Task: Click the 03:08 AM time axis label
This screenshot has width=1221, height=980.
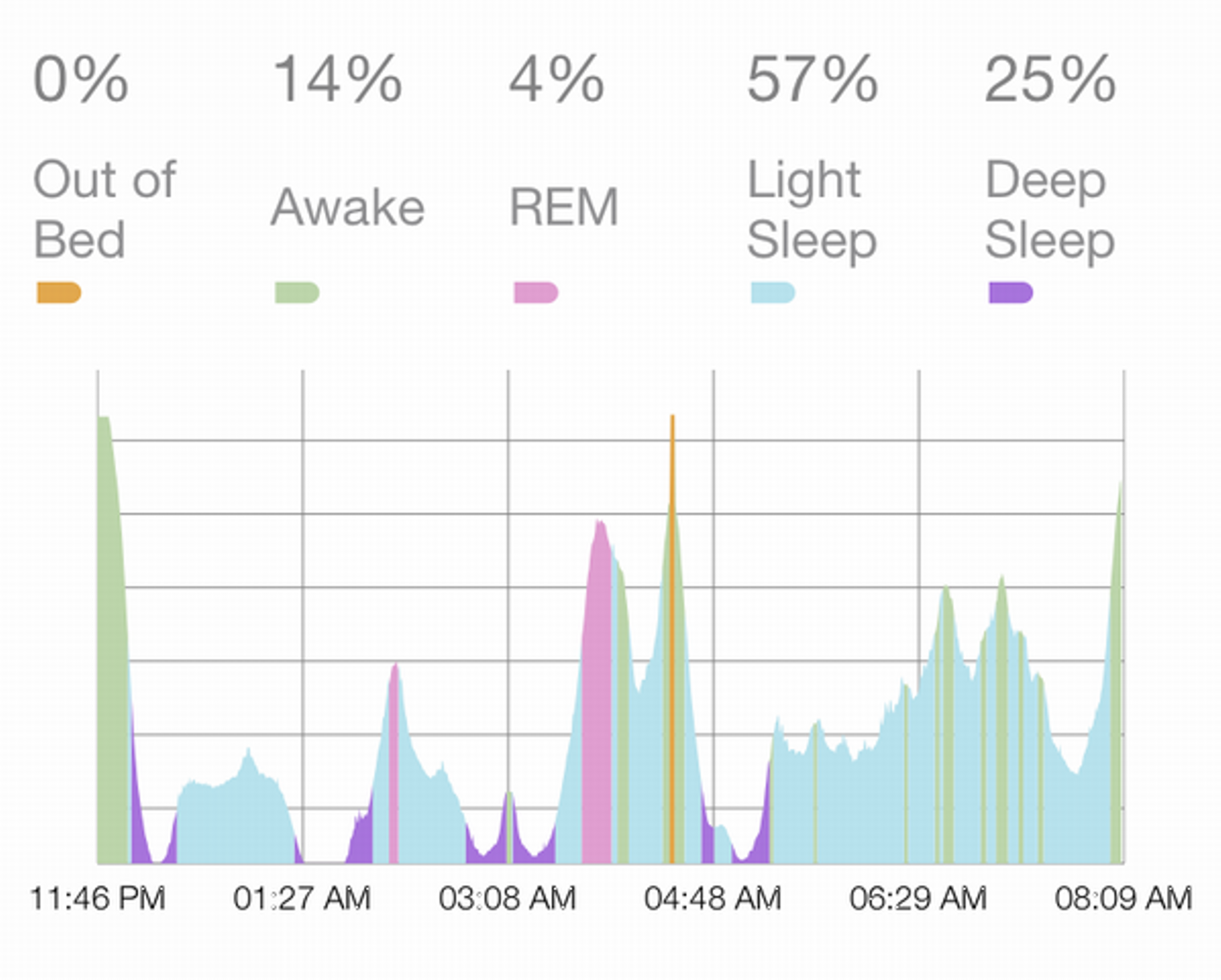Action: click(507, 898)
